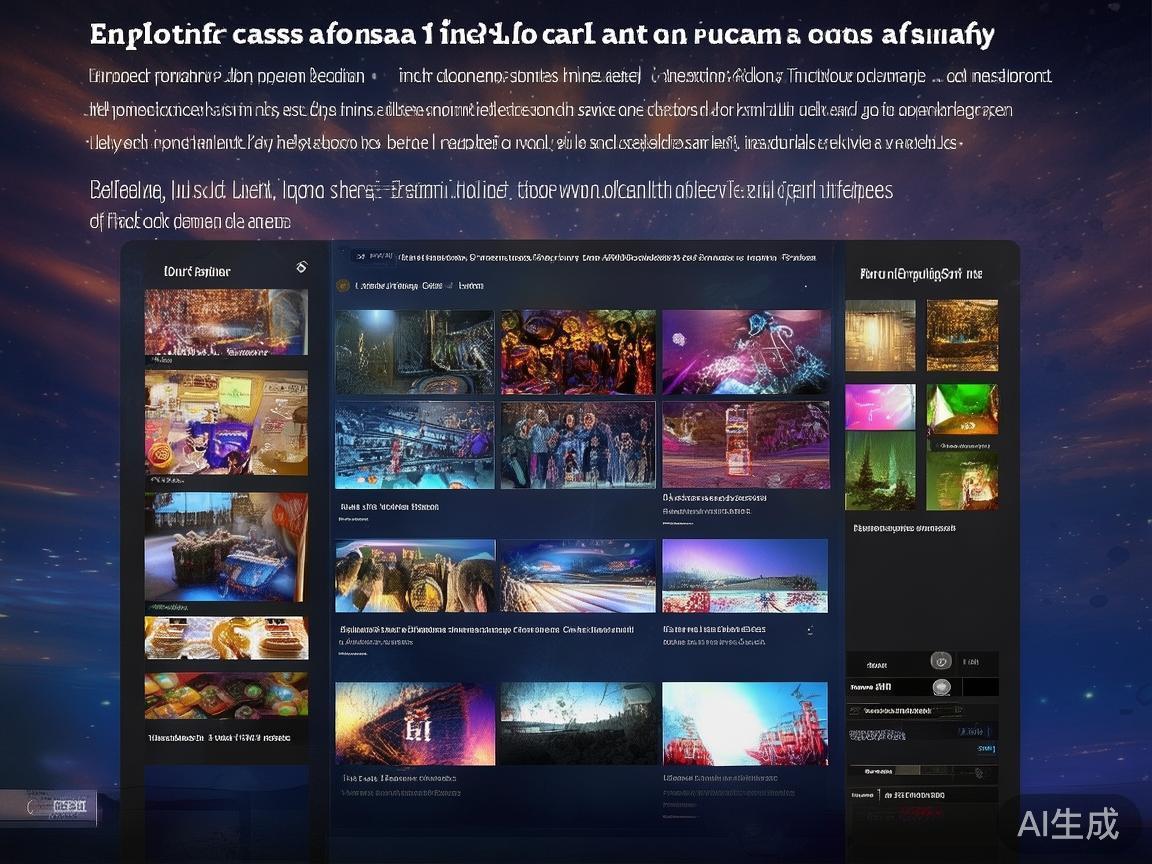Click the right sidebar panel title
The height and width of the screenshot is (864, 1152).
(x=921, y=273)
